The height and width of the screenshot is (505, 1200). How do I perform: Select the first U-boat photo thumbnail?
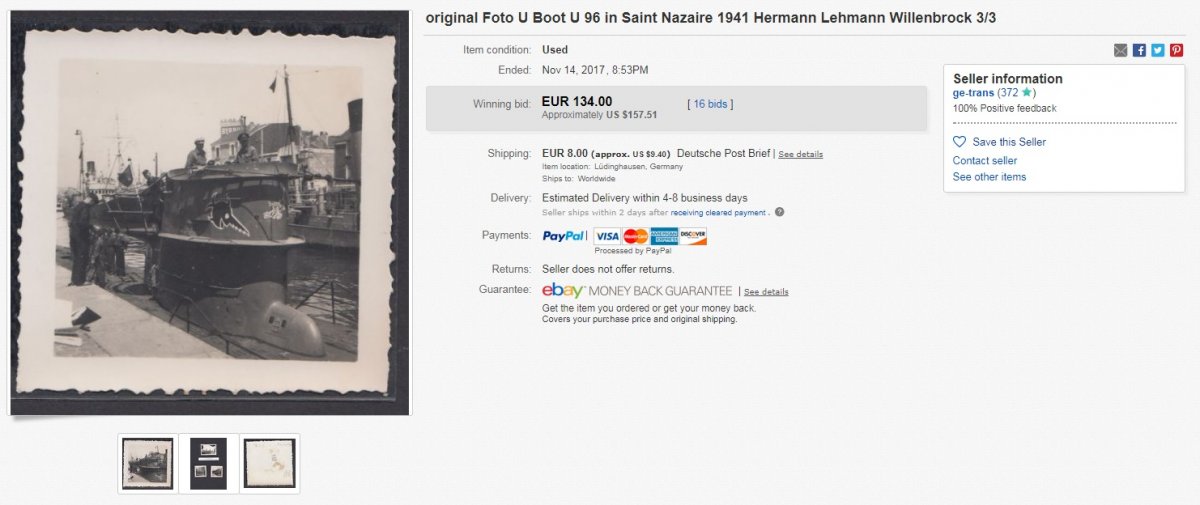148,463
